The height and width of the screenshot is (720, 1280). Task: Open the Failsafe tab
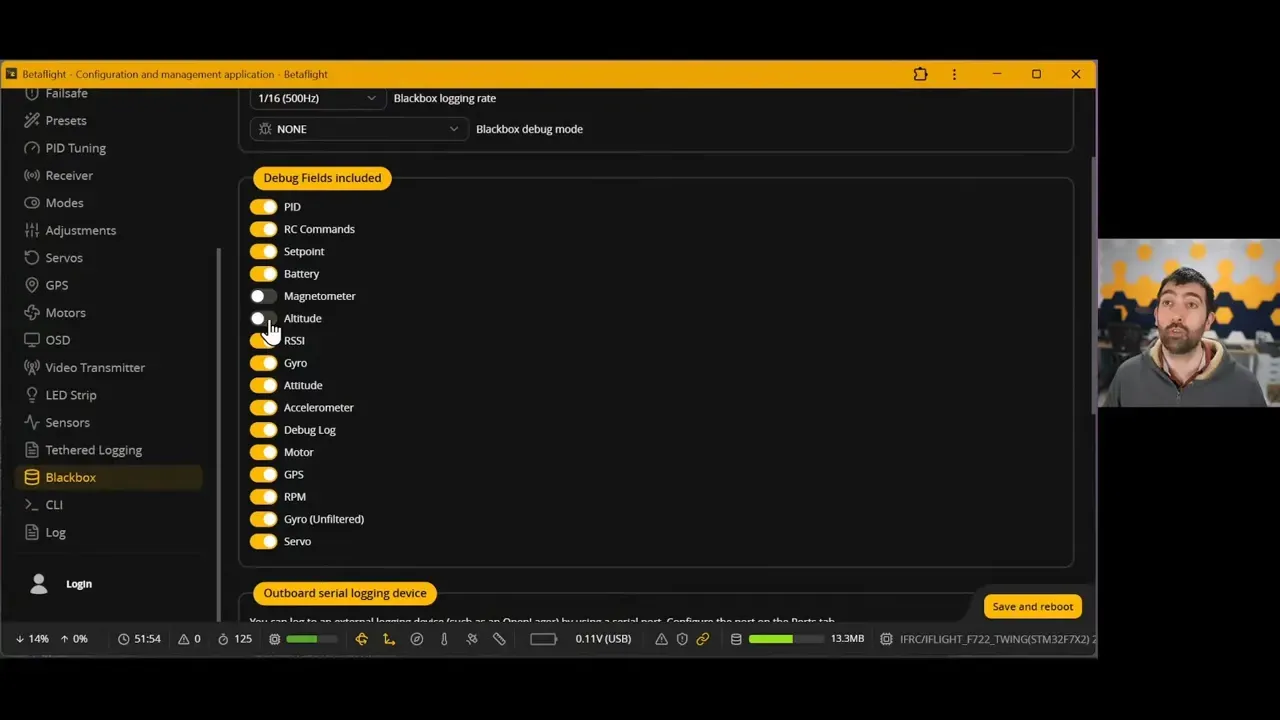tap(66, 94)
